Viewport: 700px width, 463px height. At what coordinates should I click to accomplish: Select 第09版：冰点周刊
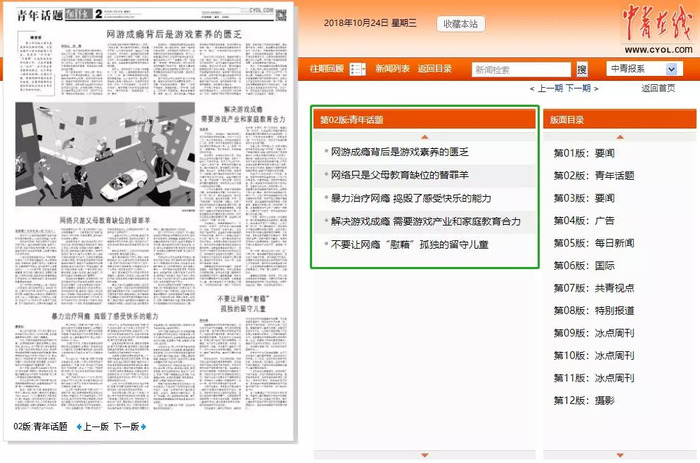(x=594, y=333)
